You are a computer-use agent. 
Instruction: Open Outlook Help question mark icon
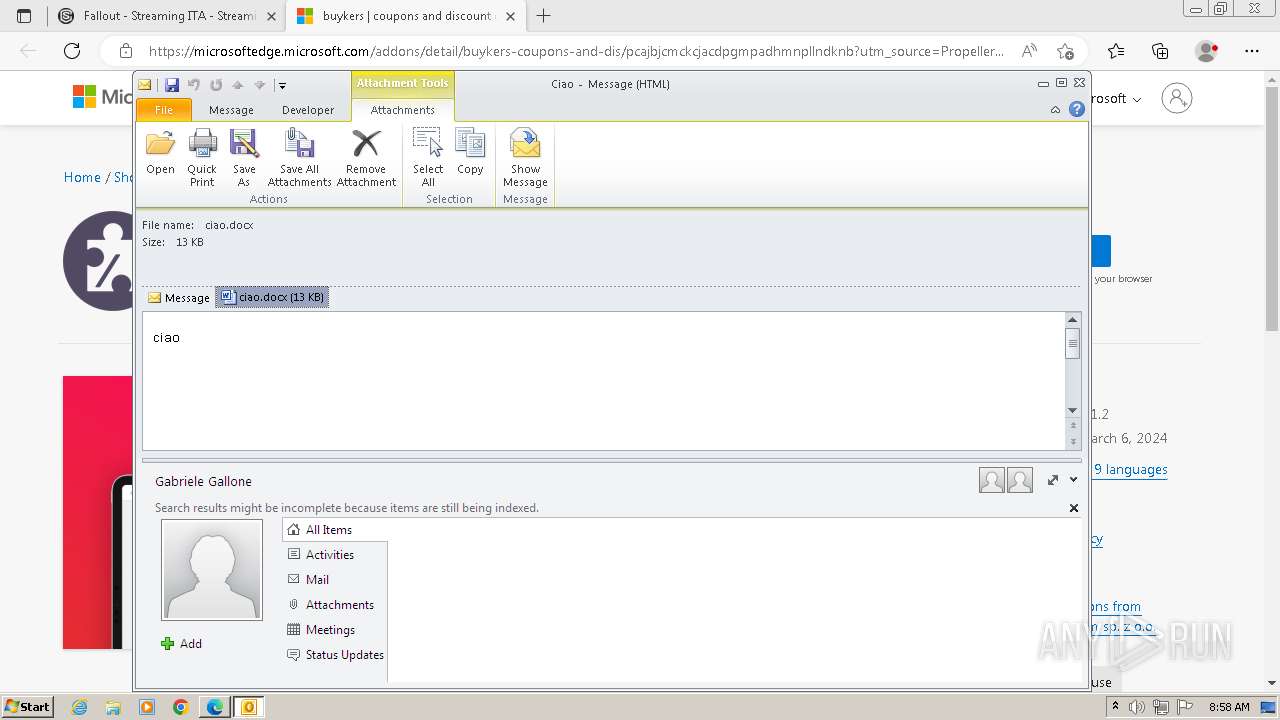[x=1077, y=110]
